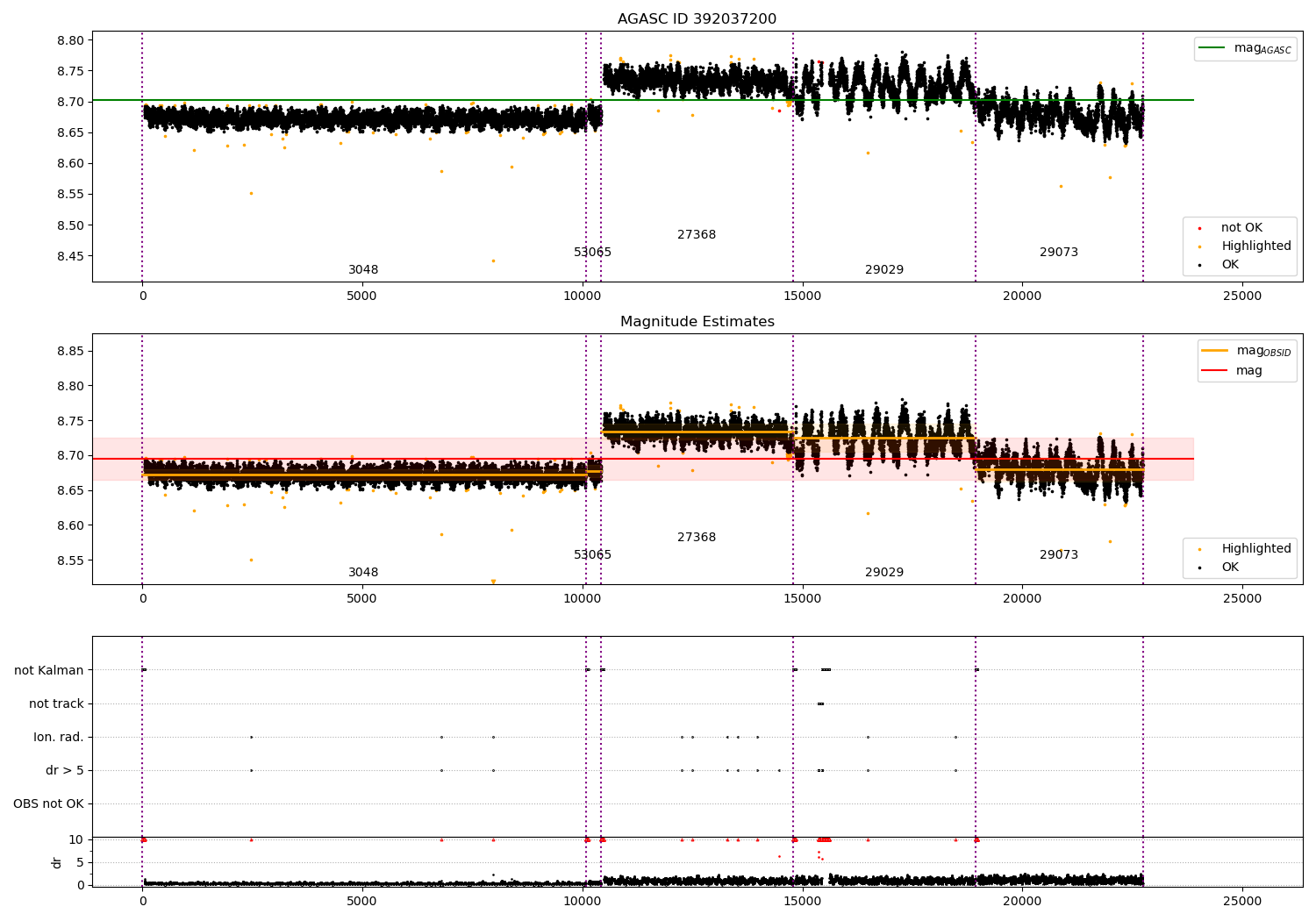Click the 'OBS not OK' axis label
The image size is (1316, 921).
(x=48, y=804)
